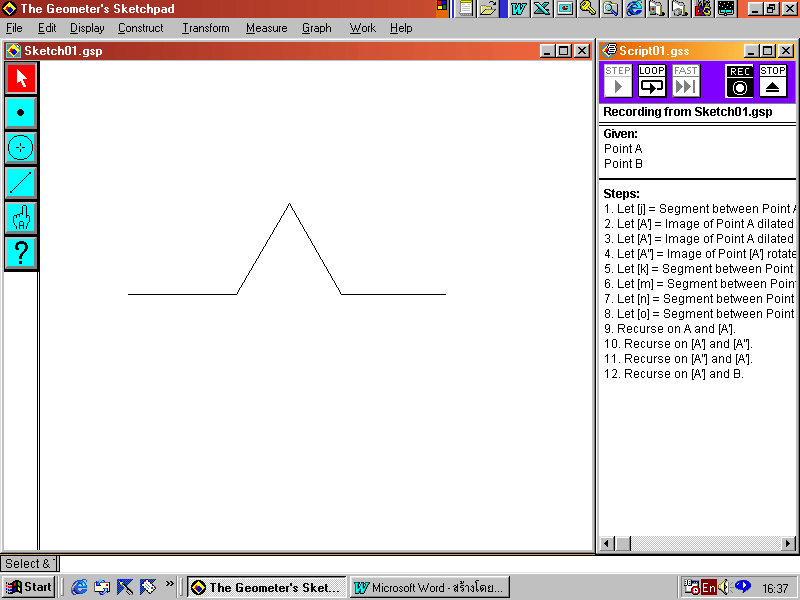Image resolution: width=800 pixels, height=600 pixels.
Task: Open the Graph menu
Action: coord(317,28)
